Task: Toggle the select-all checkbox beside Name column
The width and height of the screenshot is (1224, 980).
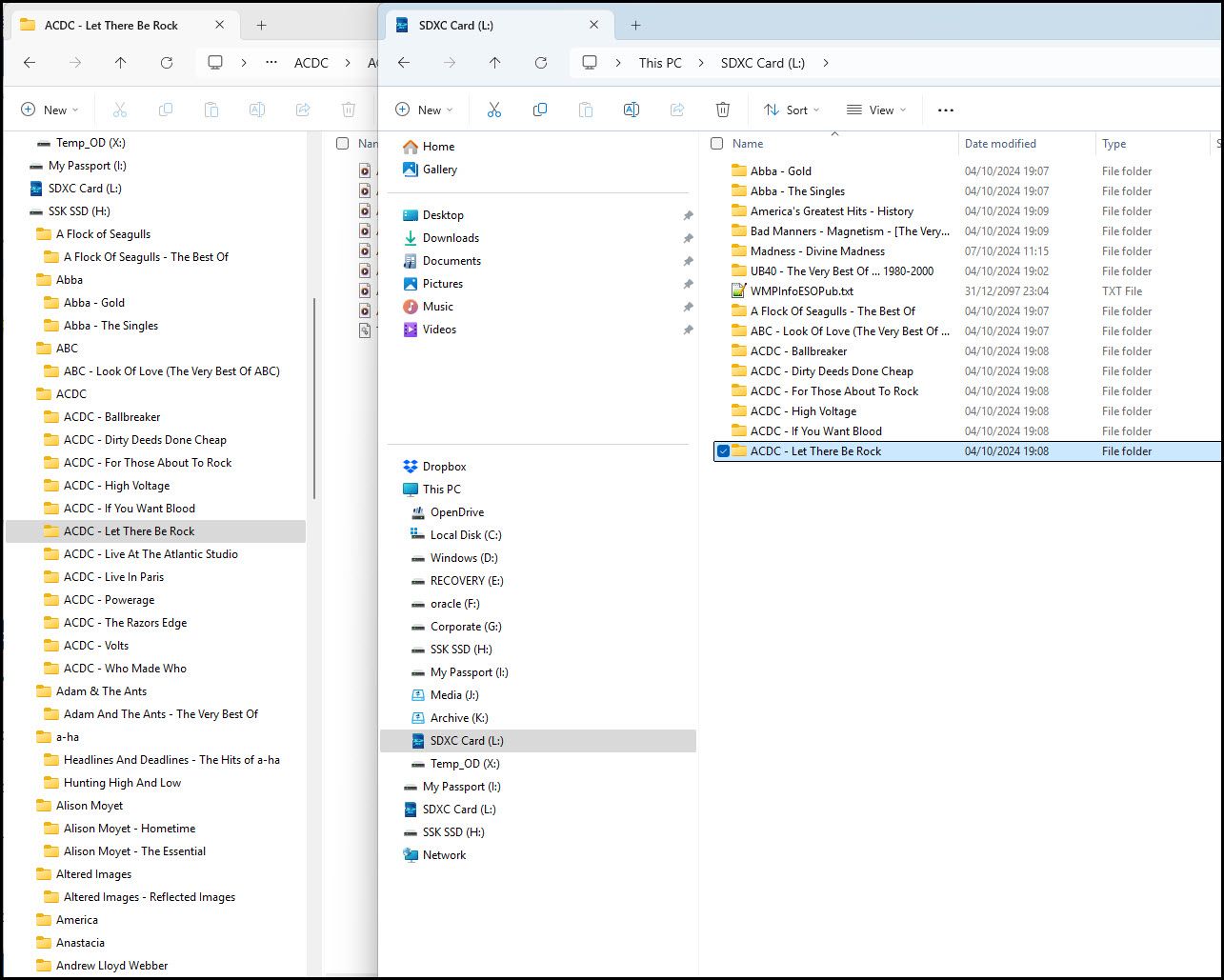Action: click(717, 144)
